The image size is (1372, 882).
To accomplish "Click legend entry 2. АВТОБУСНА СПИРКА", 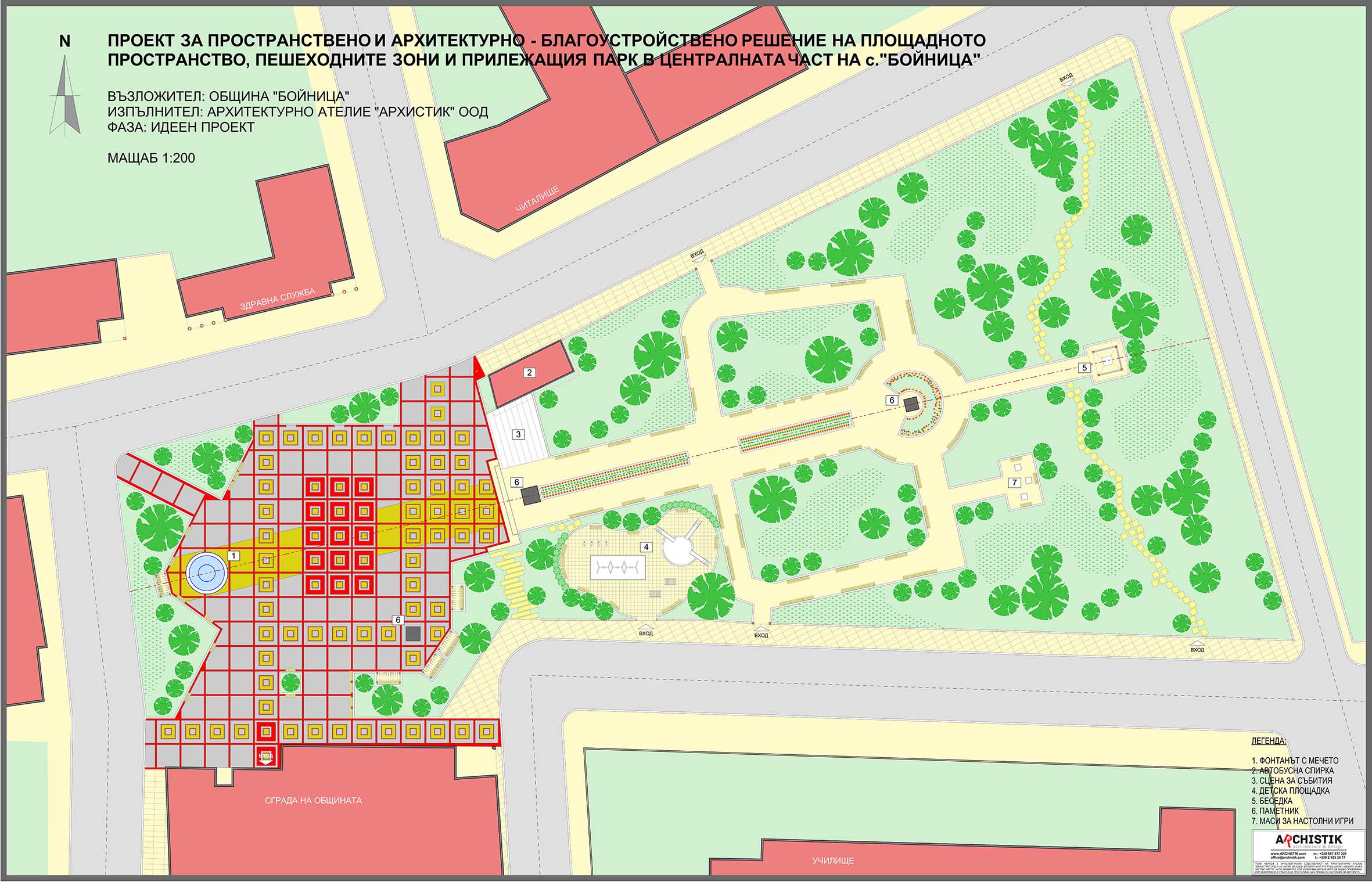I will click(1292, 771).
